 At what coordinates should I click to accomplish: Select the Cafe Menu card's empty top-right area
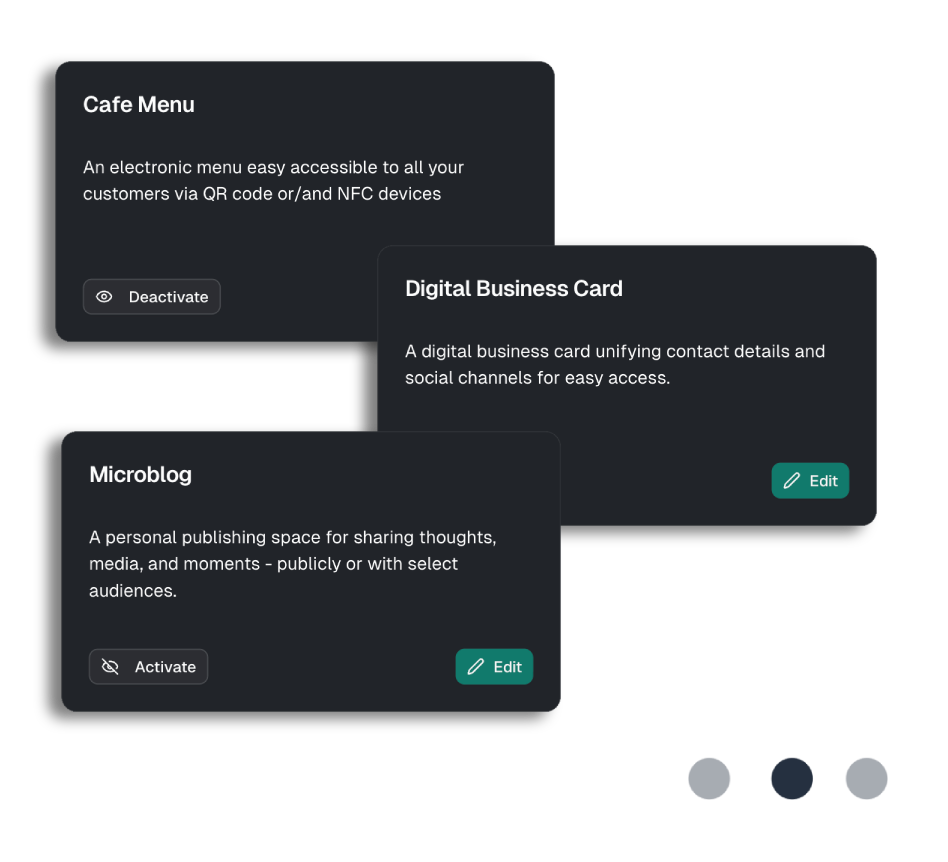(450, 105)
